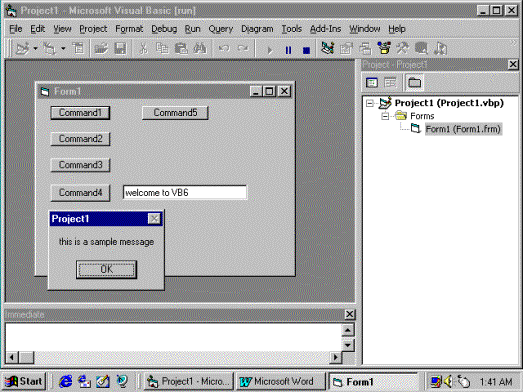This screenshot has width=523, height=392.
Task: Click the Properties Window toolbar icon
Action: point(346,49)
